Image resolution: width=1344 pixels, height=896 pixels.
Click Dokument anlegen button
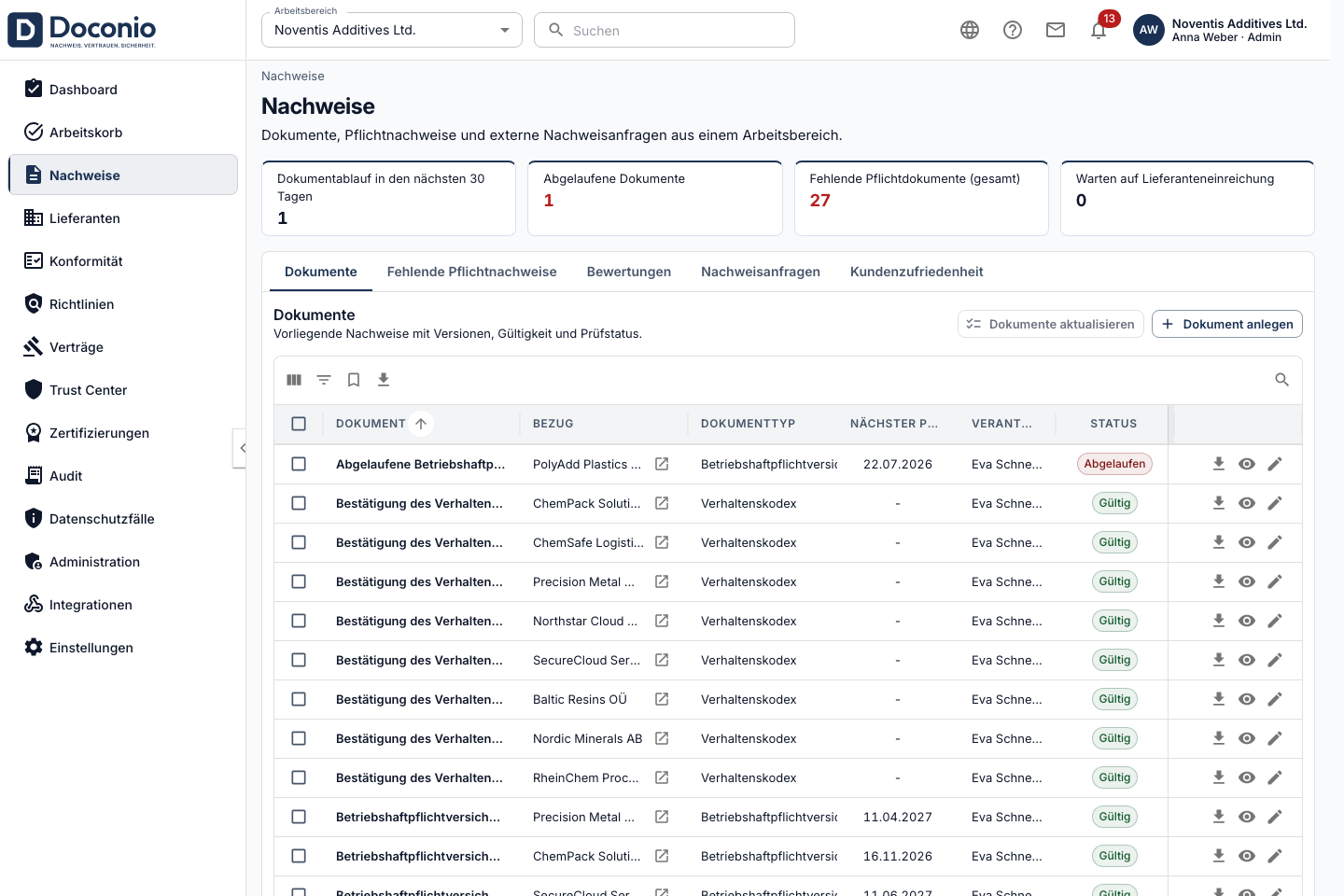pos(1227,324)
